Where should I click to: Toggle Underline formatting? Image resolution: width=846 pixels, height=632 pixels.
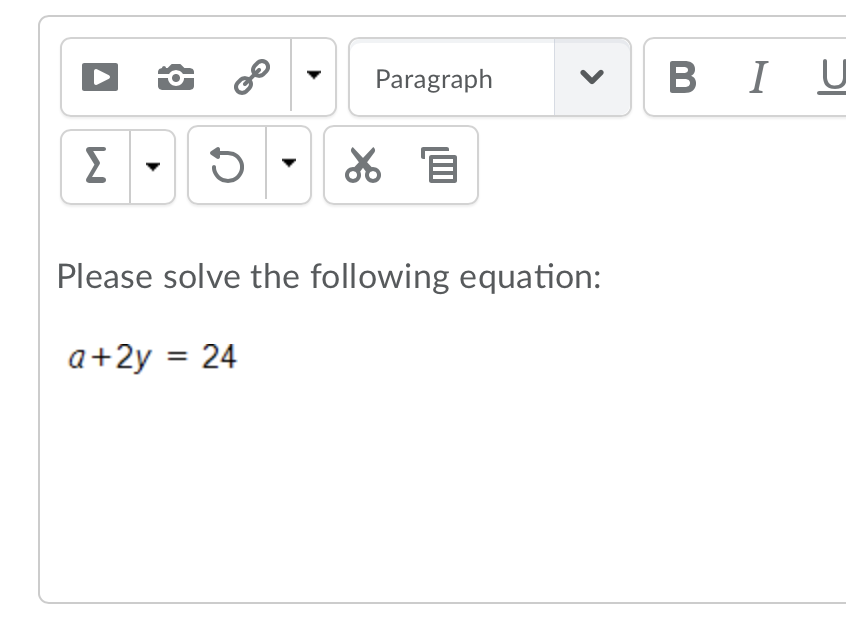(x=832, y=77)
